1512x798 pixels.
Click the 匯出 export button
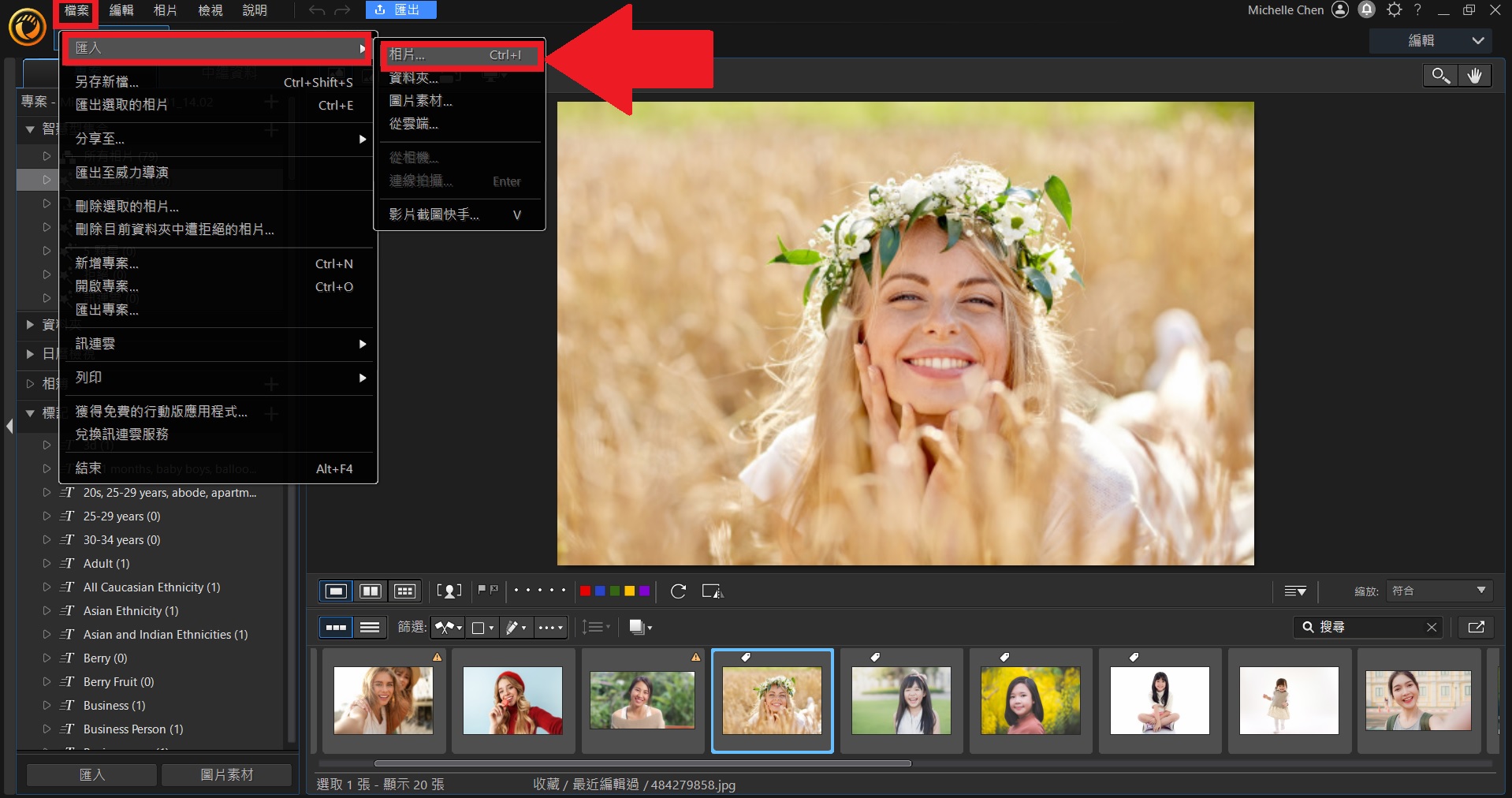point(400,10)
